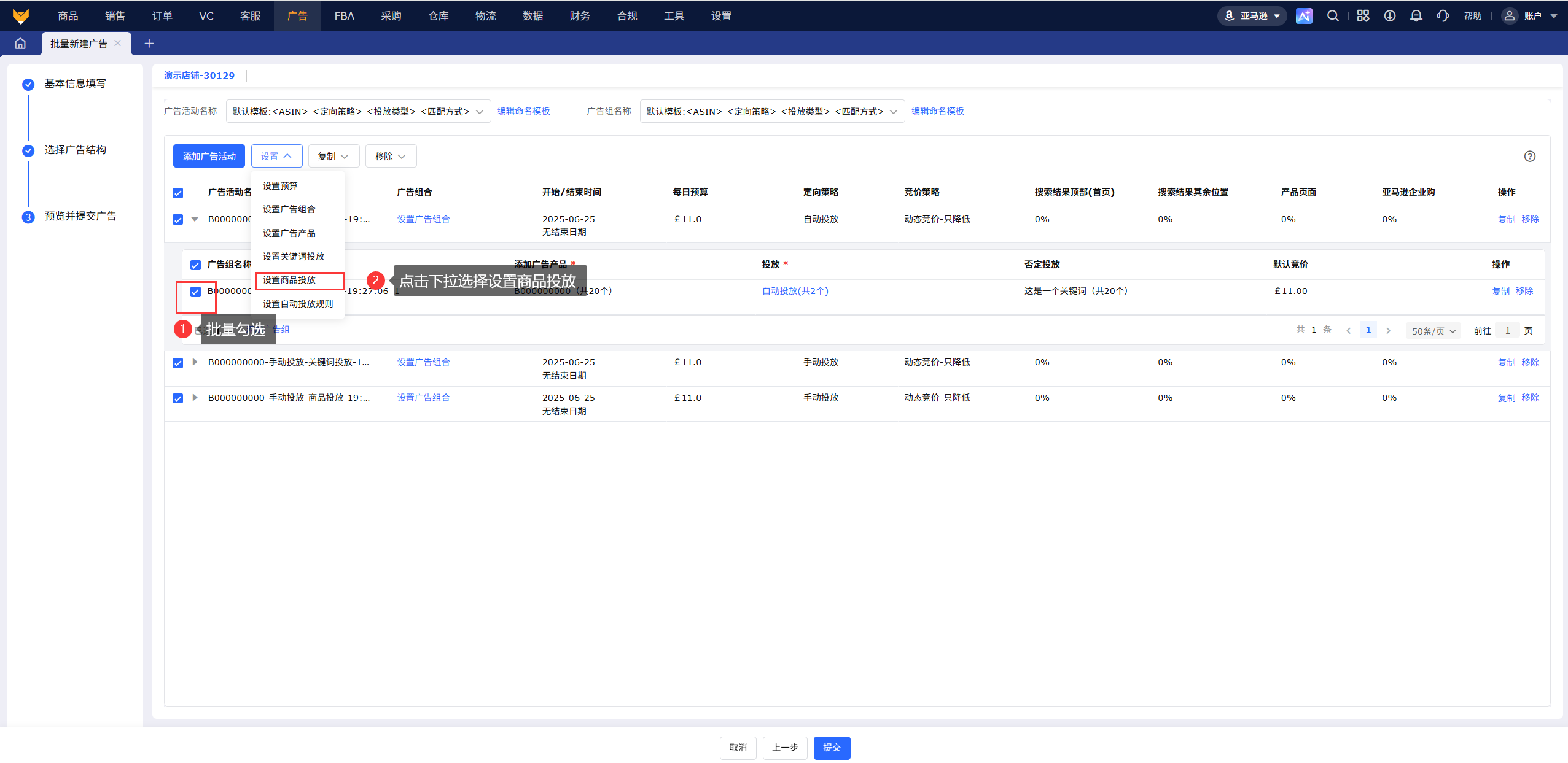
Task: Click the account avatar icon
Action: pyautogui.click(x=1510, y=16)
